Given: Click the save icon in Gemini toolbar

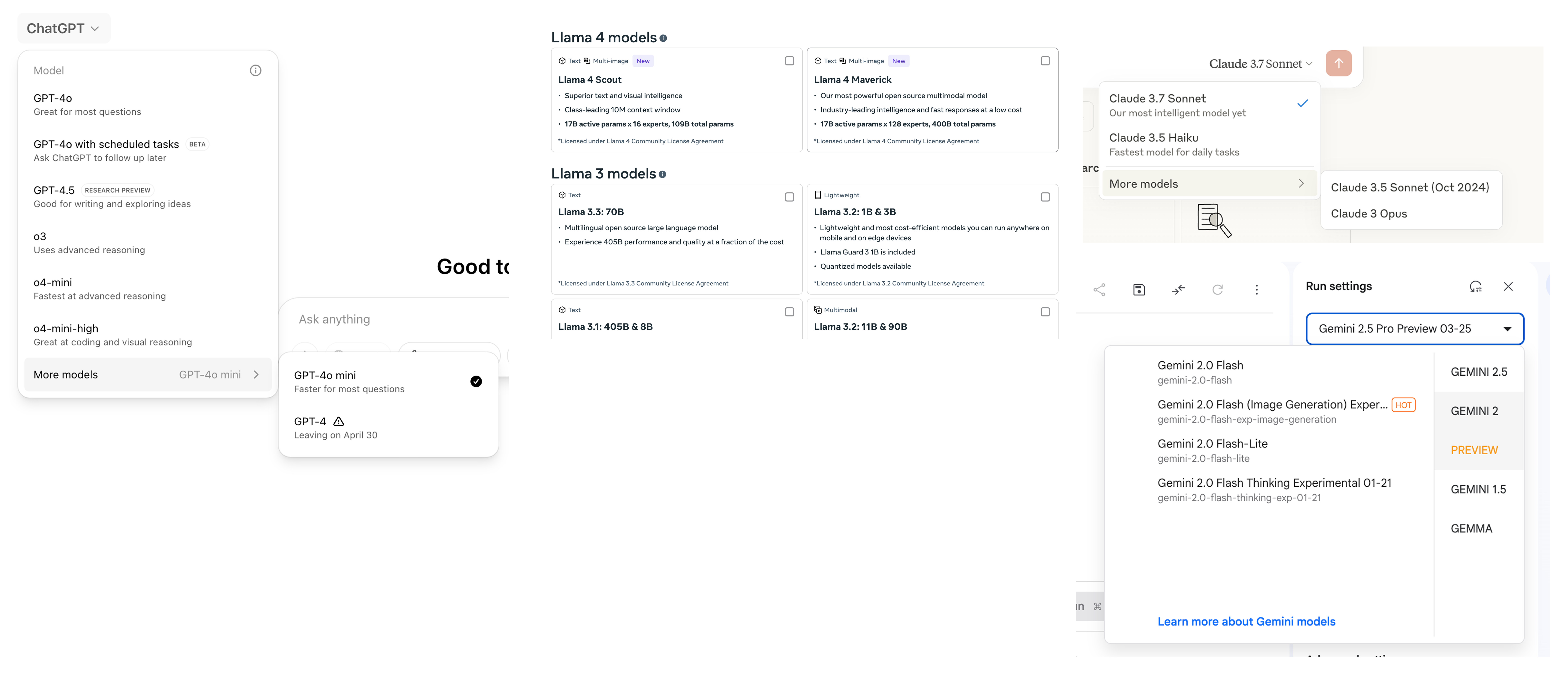Looking at the screenshot, I should tap(1139, 290).
